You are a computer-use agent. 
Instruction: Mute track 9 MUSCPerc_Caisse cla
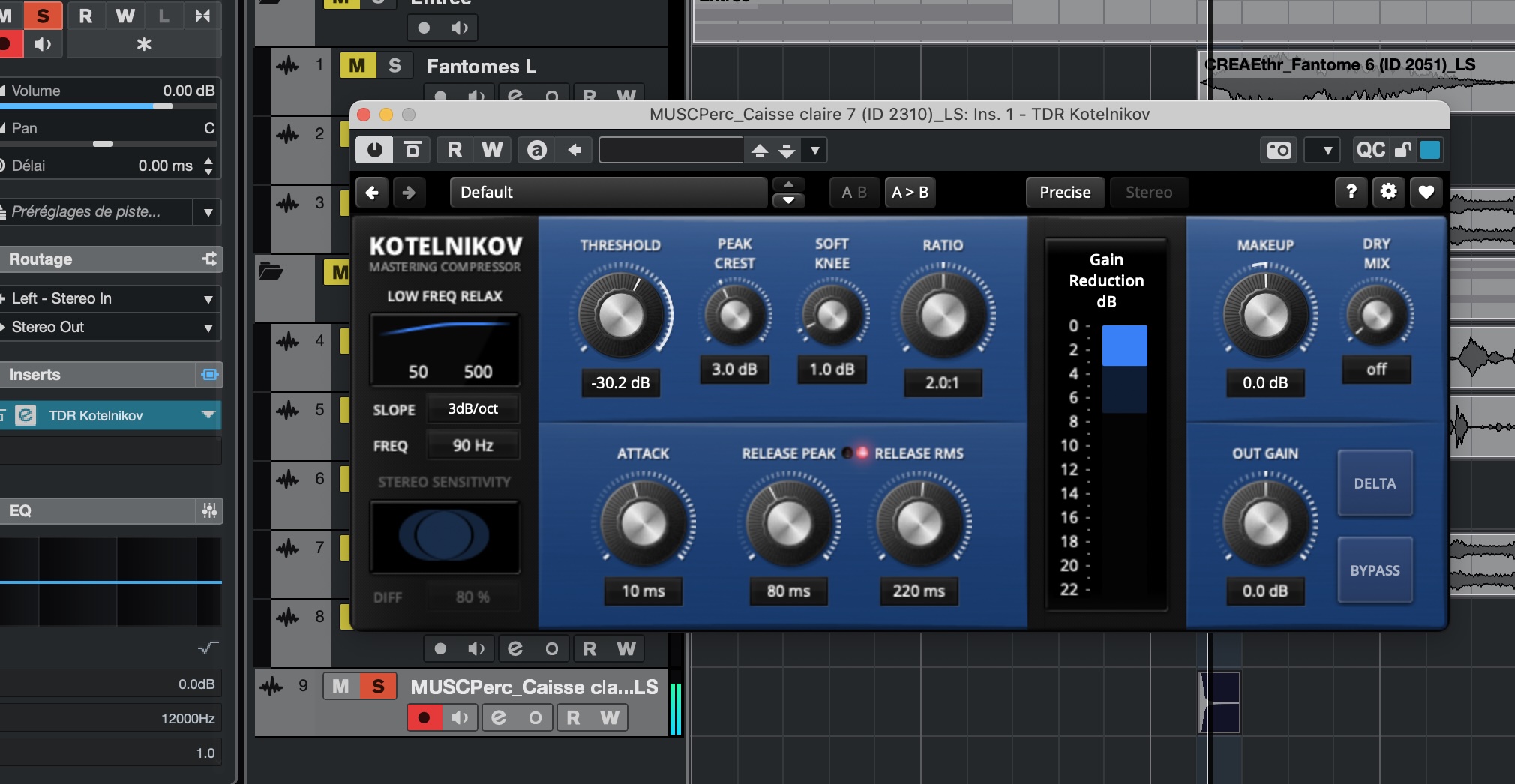point(340,687)
